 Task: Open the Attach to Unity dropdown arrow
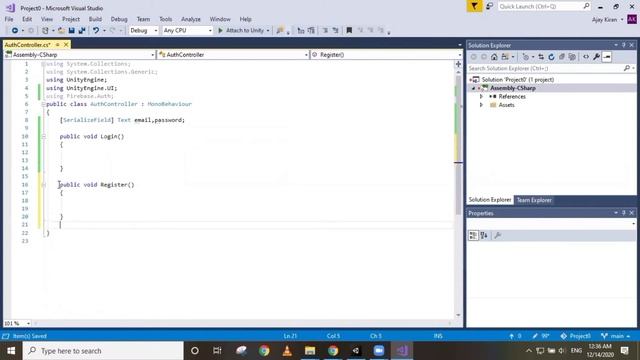pos(268,31)
